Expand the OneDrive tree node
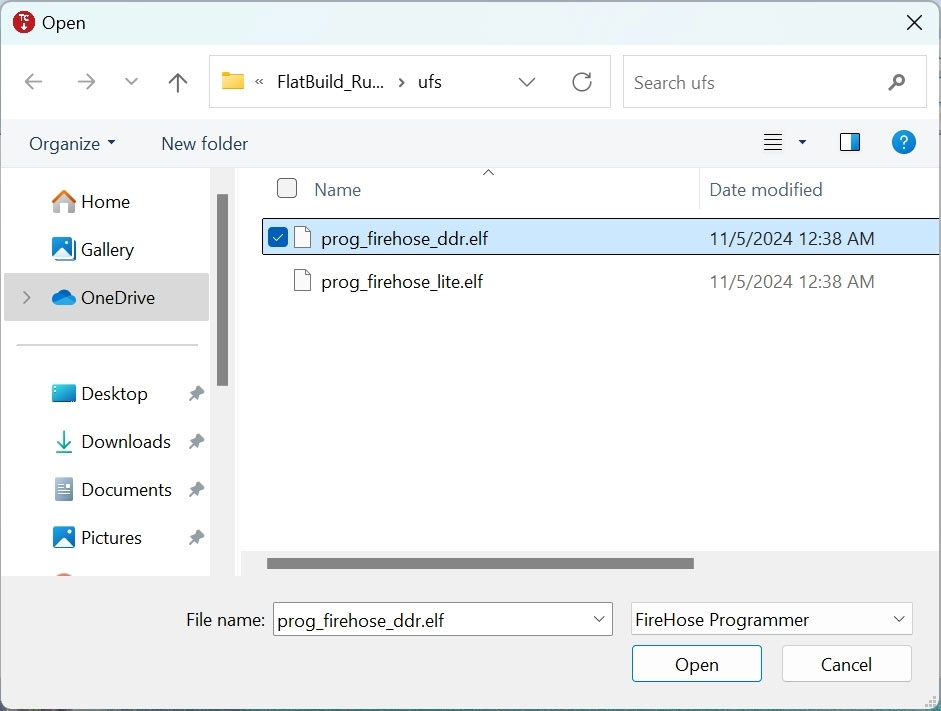941x711 pixels. 26,297
